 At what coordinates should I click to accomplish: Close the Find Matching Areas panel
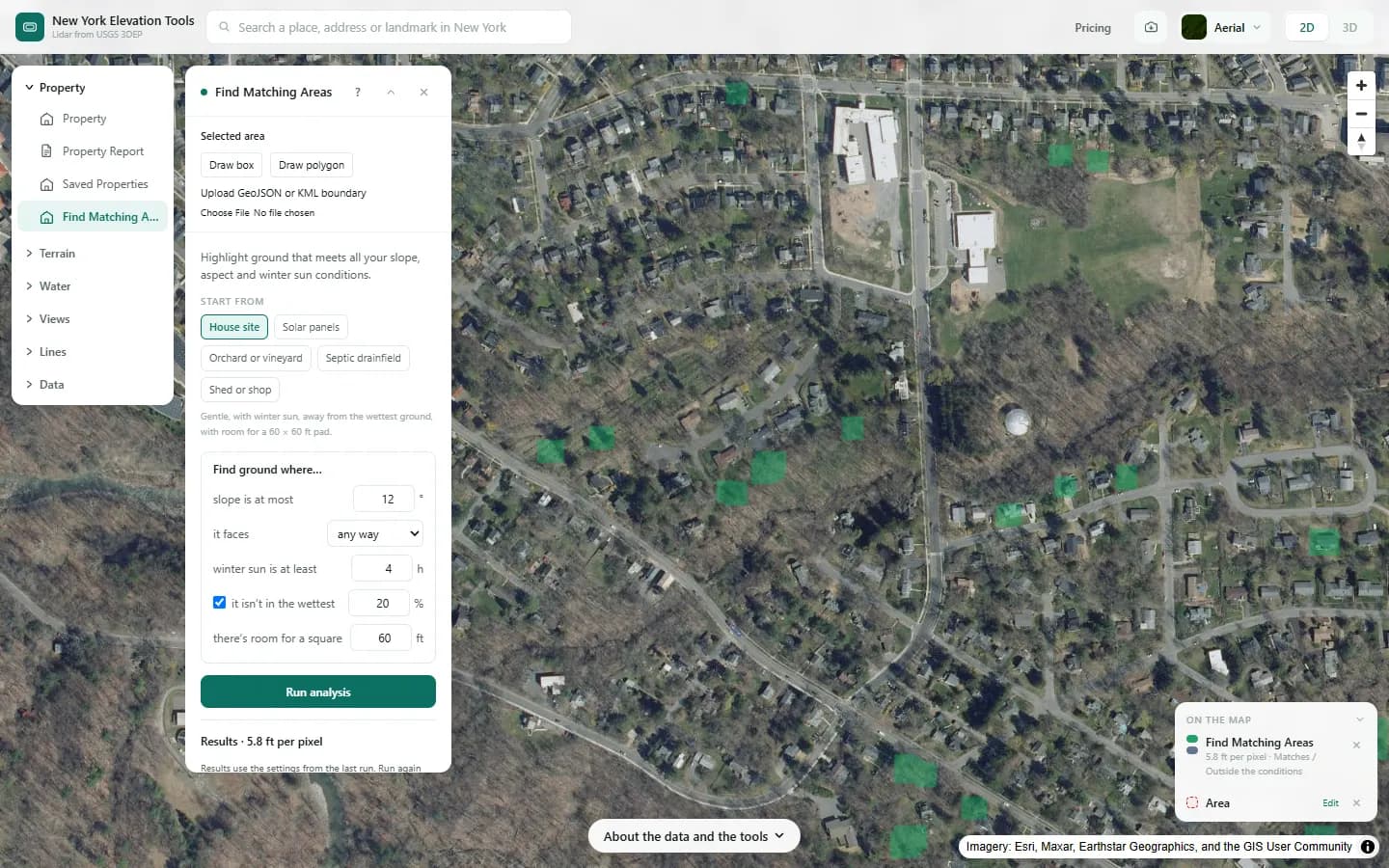pos(423,93)
